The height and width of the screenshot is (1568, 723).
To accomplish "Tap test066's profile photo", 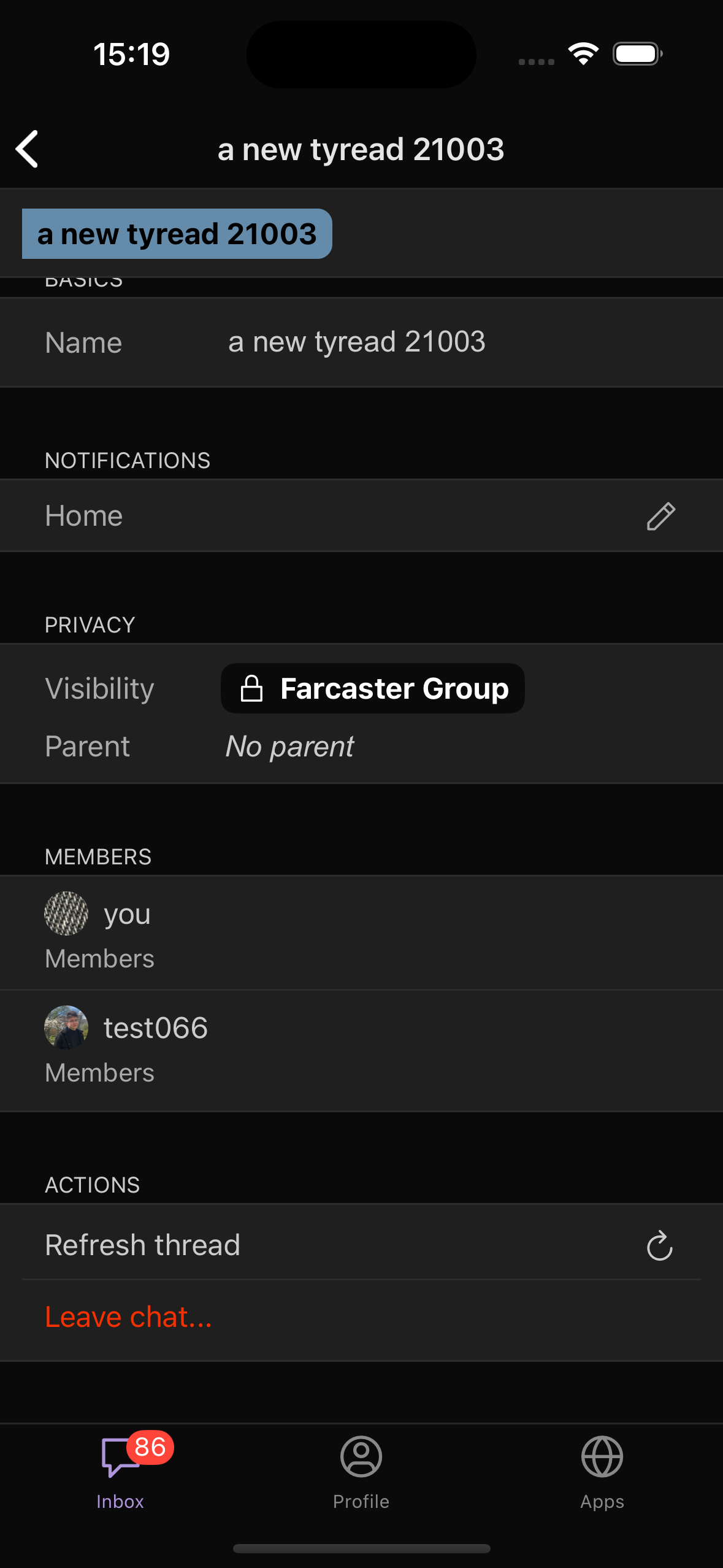I will tap(66, 1028).
